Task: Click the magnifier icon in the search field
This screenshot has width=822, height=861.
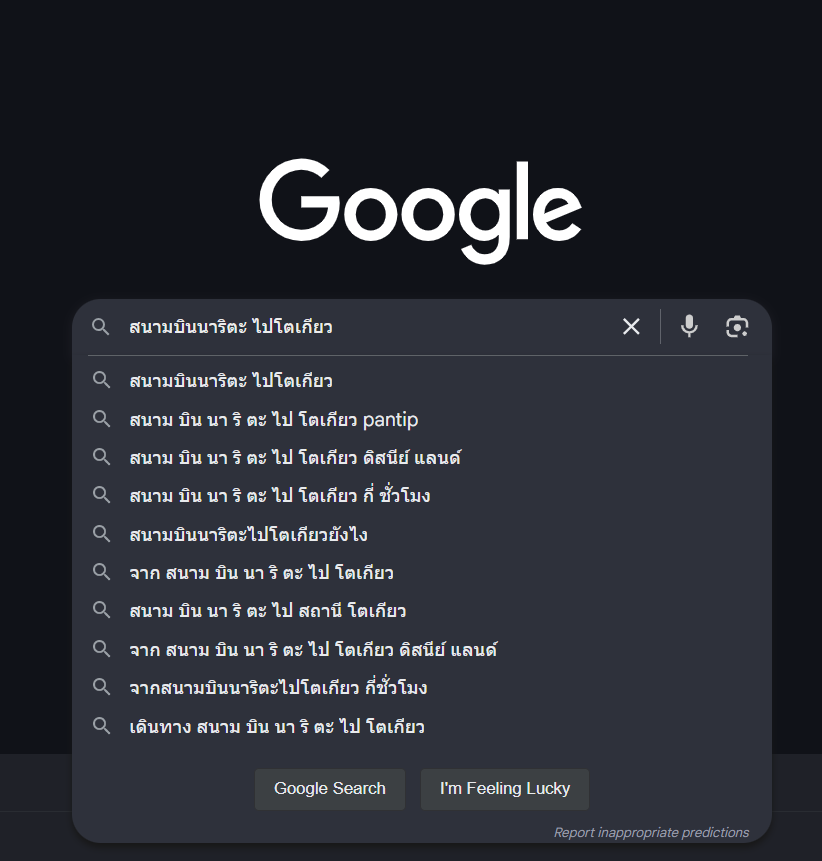Action: tap(101, 327)
